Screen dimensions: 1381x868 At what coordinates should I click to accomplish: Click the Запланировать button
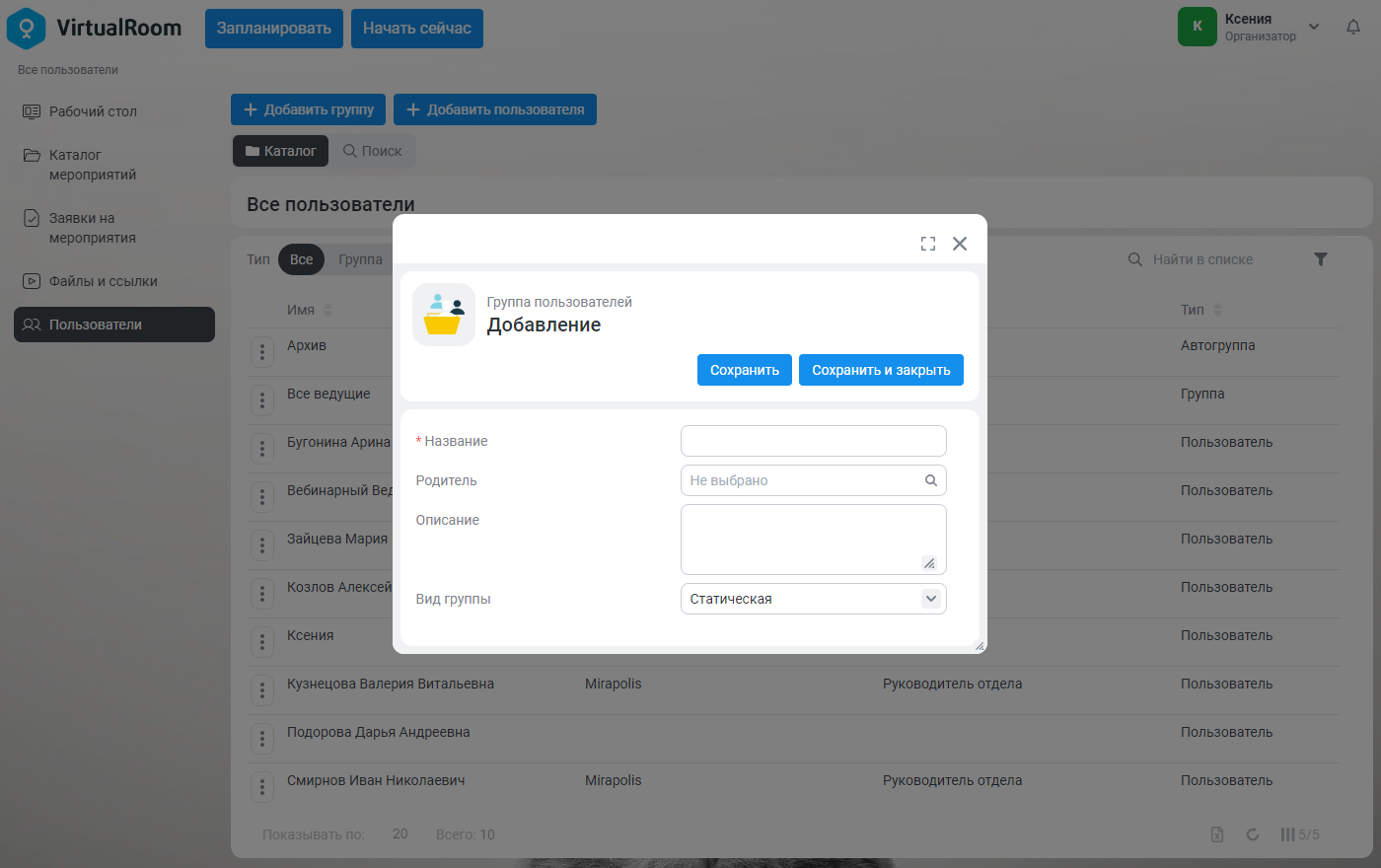[274, 29]
